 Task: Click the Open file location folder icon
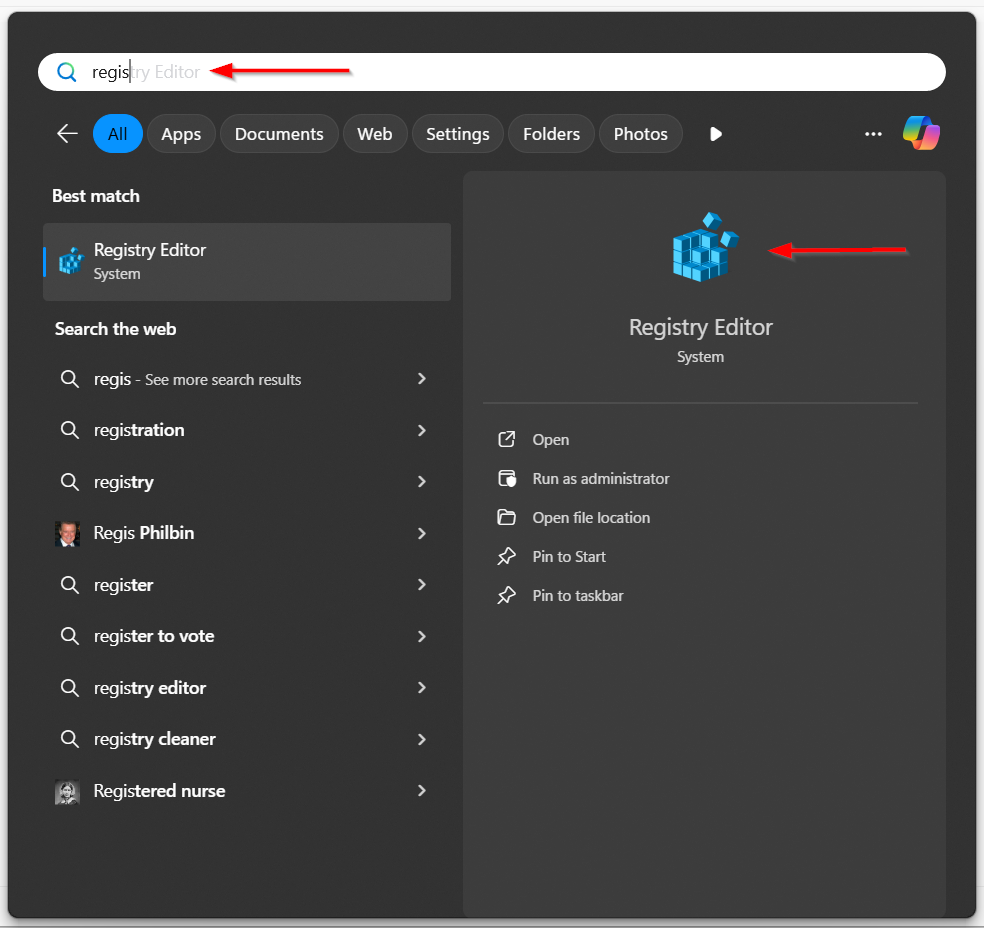(x=506, y=517)
